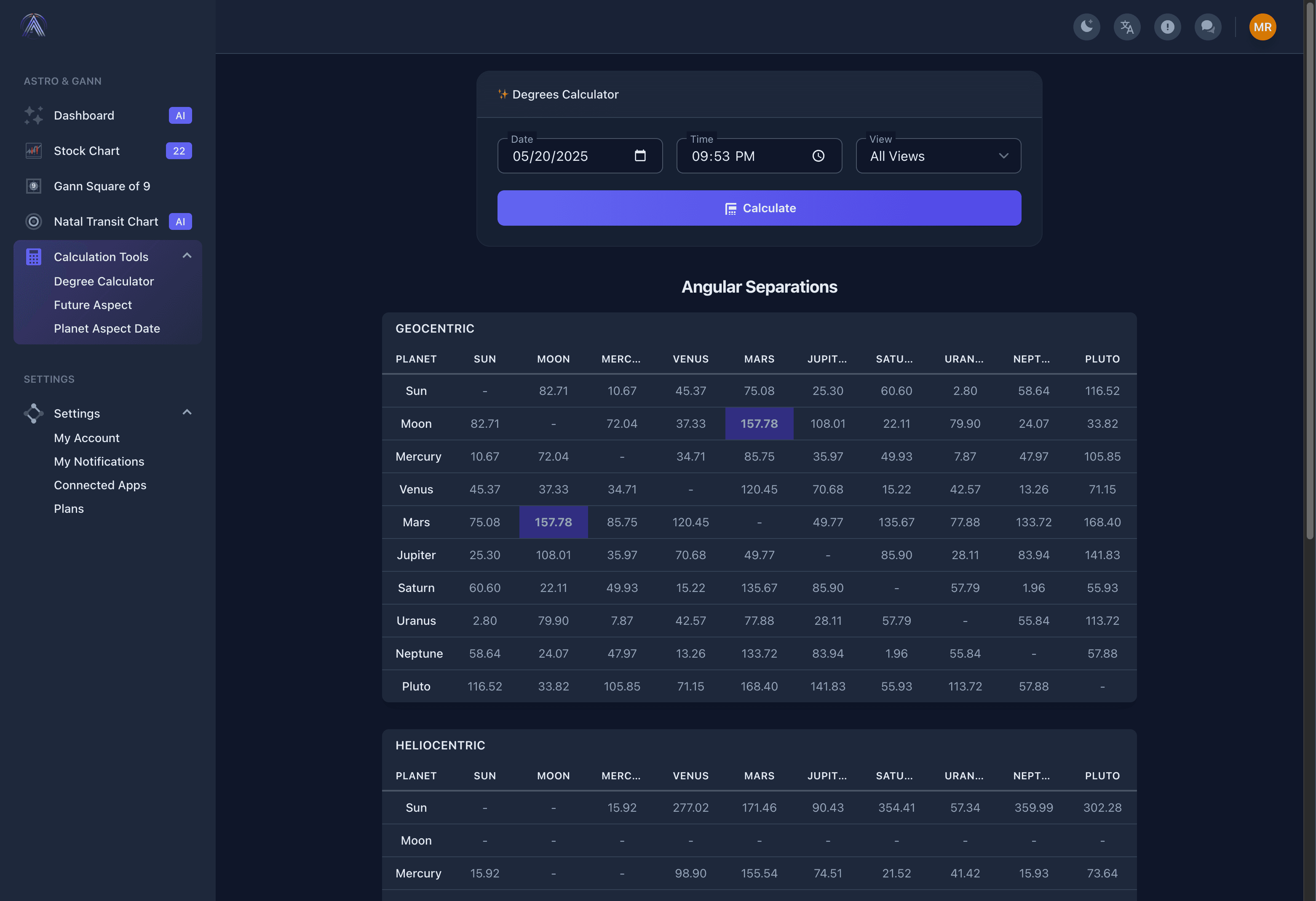Viewport: 1316px width, 901px height.
Task: Open the View dropdown showing All Views
Action: coord(938,156)
